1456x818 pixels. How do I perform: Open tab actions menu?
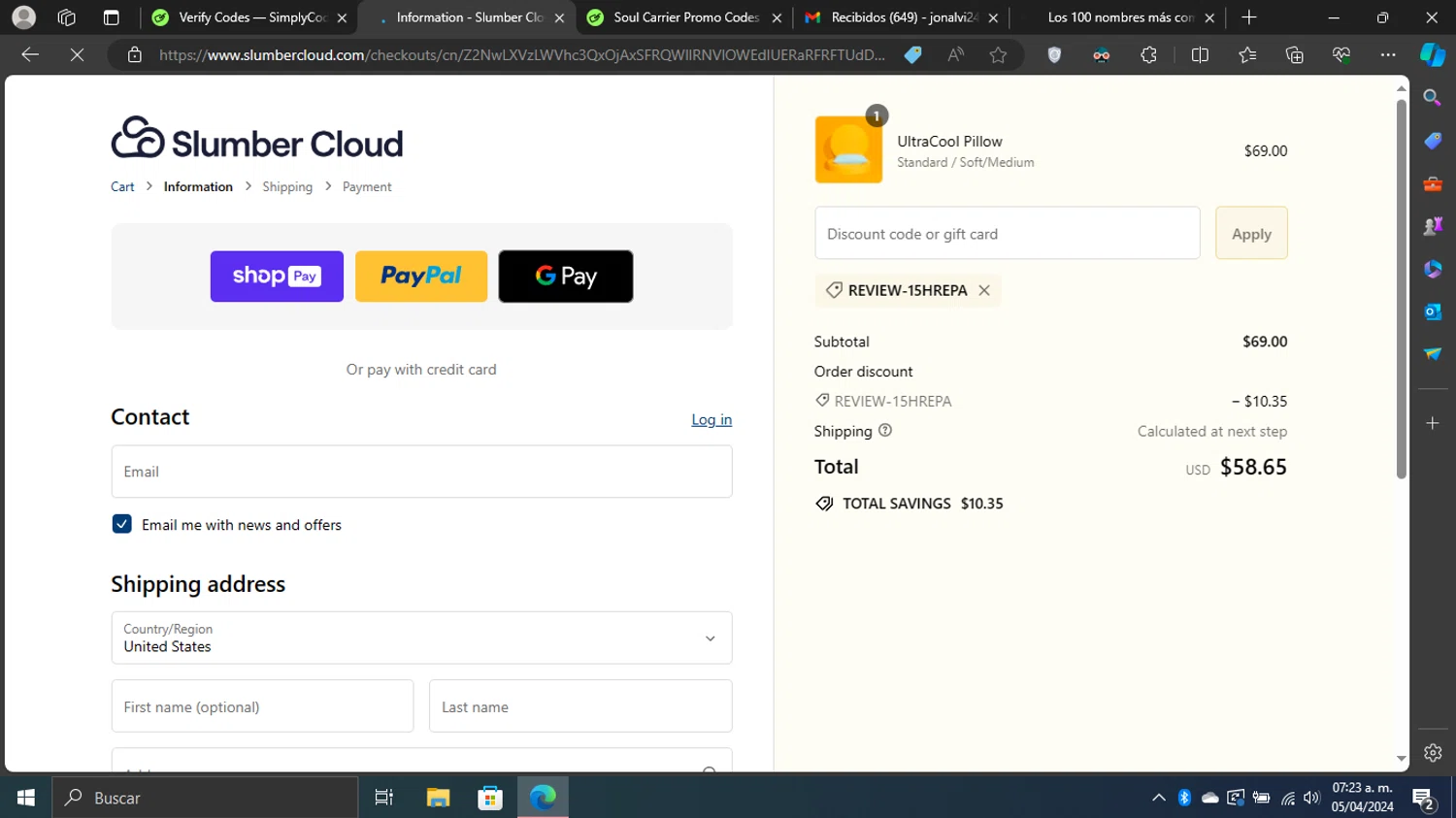coord(111,17)
